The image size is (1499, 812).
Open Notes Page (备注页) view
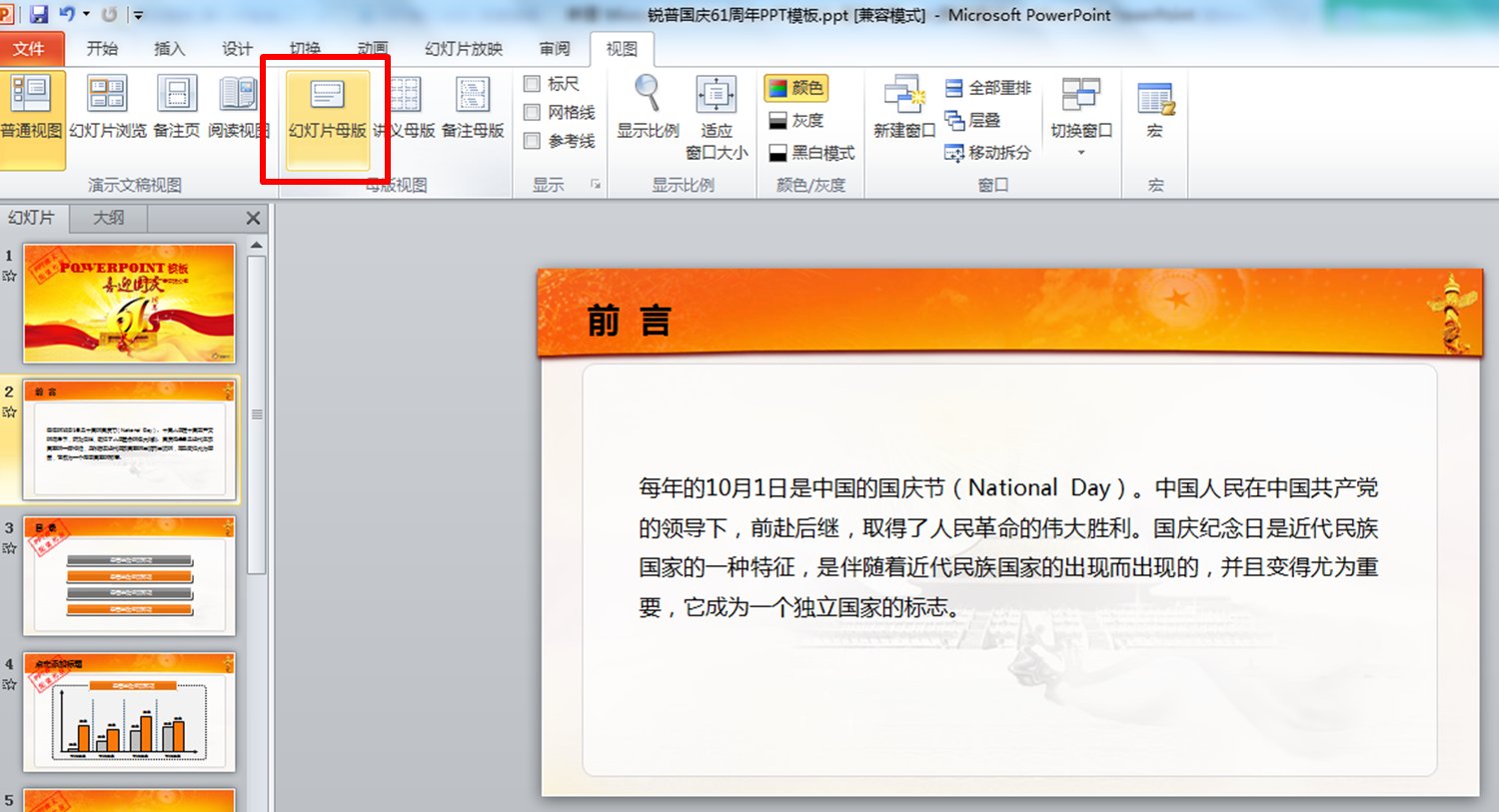click(x=177, y=108)
